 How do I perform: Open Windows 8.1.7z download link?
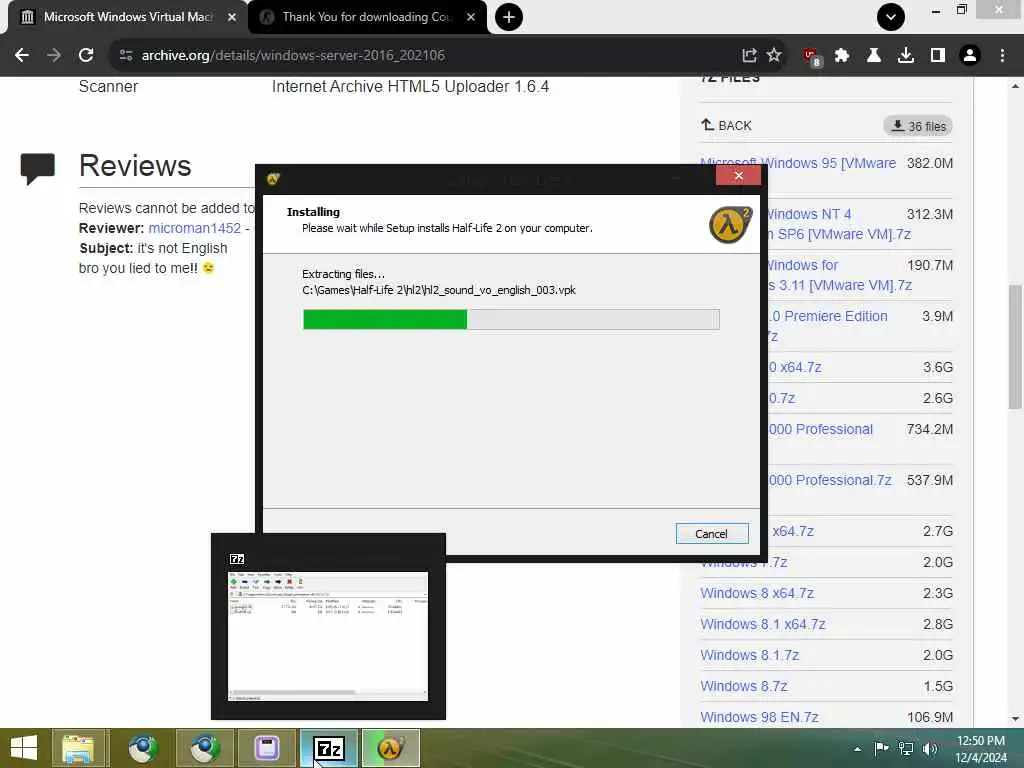pos(750,655)
